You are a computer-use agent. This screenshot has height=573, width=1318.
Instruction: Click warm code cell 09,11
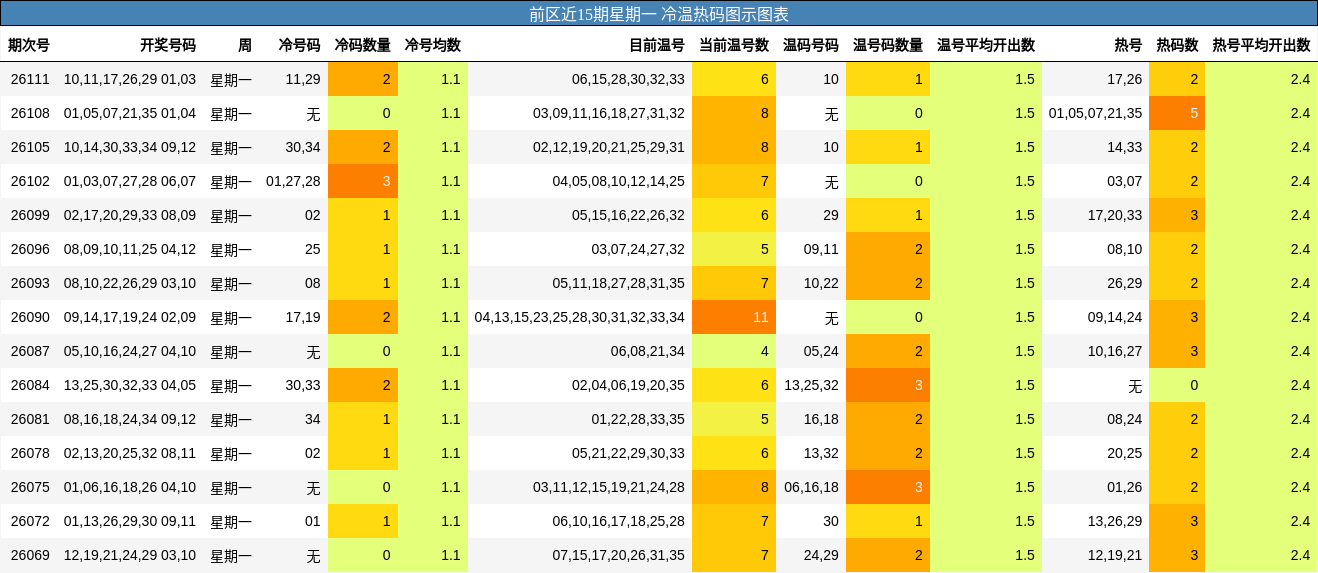coord(821,249)
